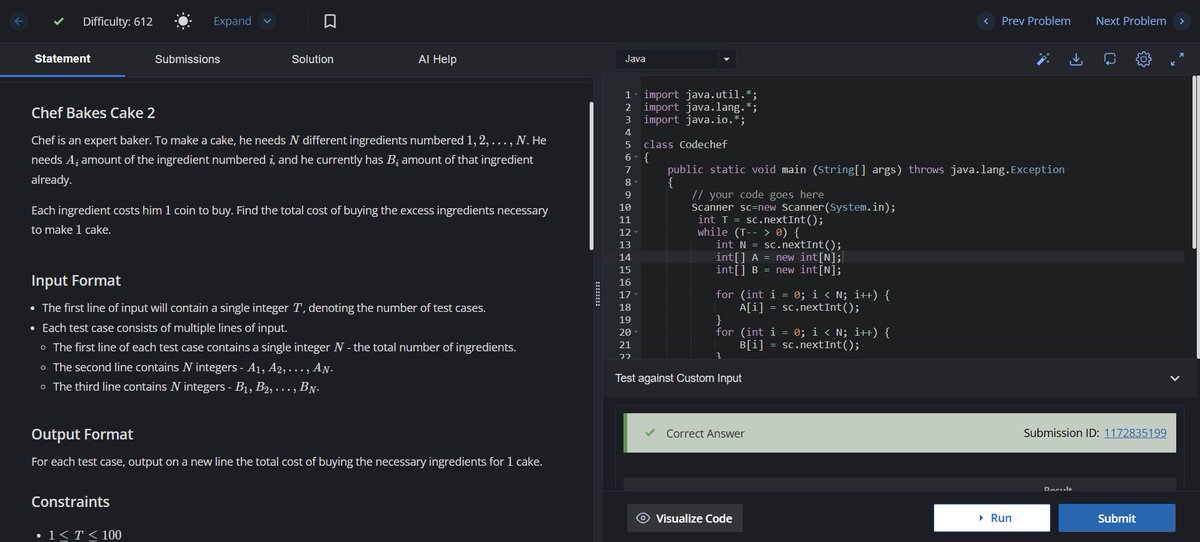Place cursor on 'int T = sc.nextInt();' line
Image resolution: width=1200 pixels, height=542 pixels.
click(760, 220)
